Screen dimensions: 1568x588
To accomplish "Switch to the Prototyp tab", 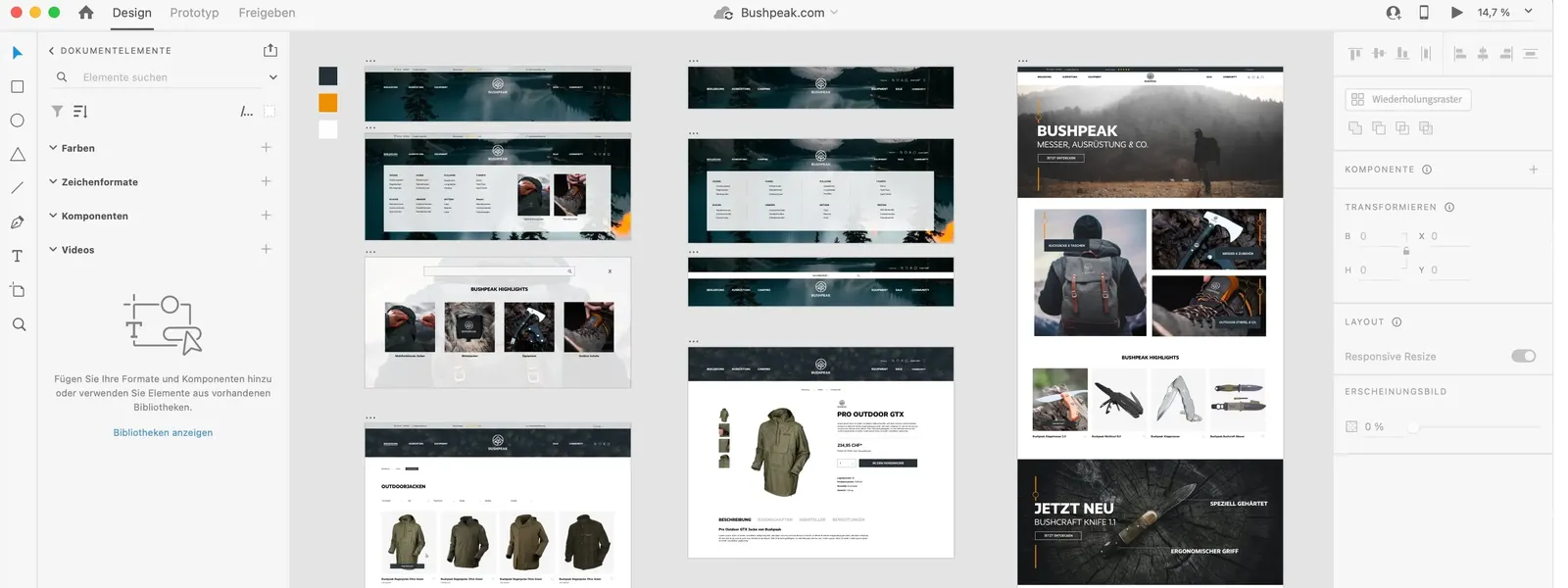I will (194, 13).
